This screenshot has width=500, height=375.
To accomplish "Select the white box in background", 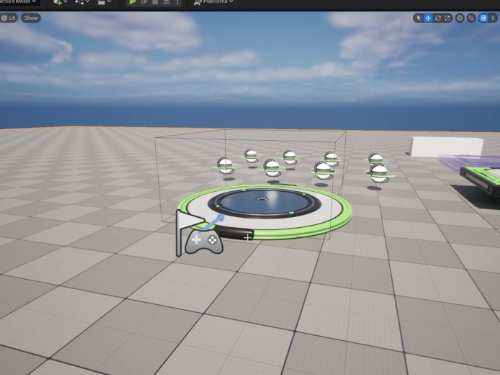I will coord(447,147).
